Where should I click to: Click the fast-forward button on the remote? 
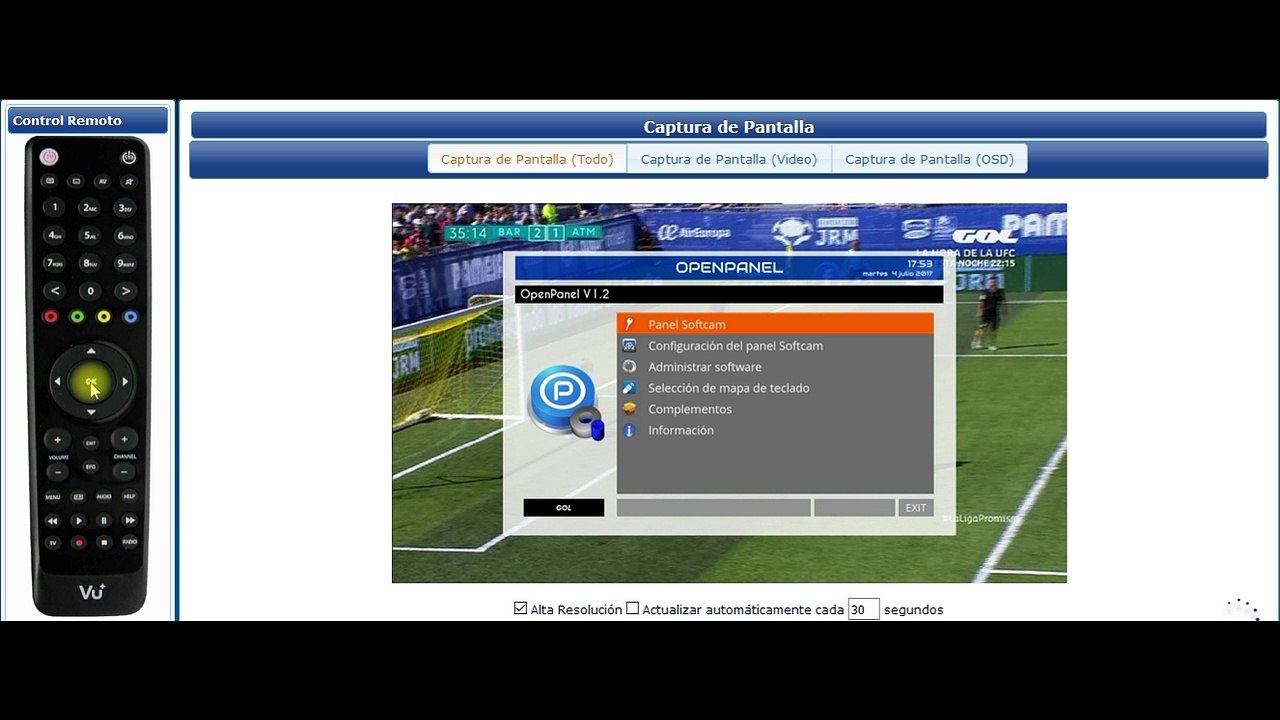(129, 521)
